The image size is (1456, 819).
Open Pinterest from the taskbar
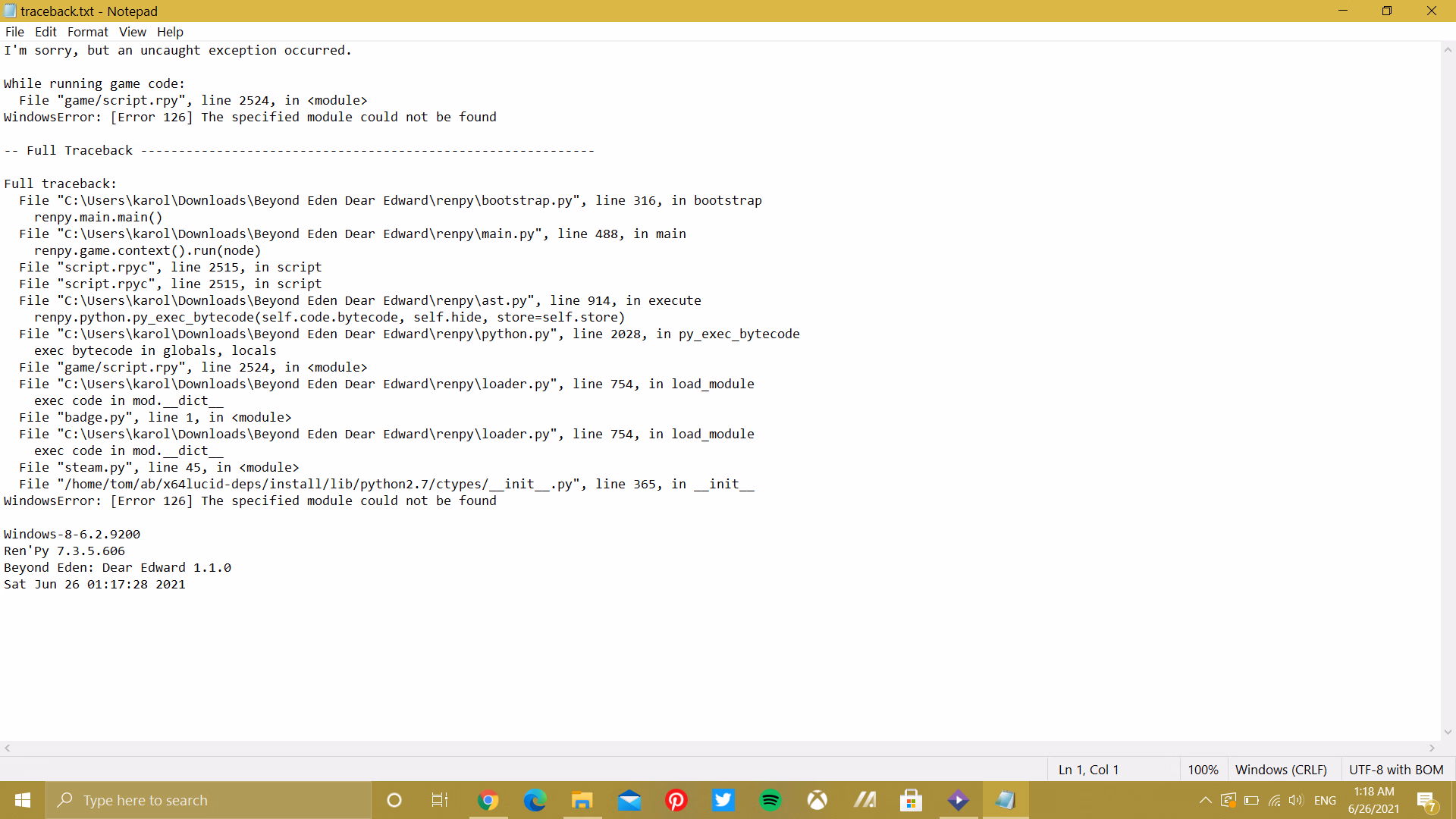(x=676, y=800)
